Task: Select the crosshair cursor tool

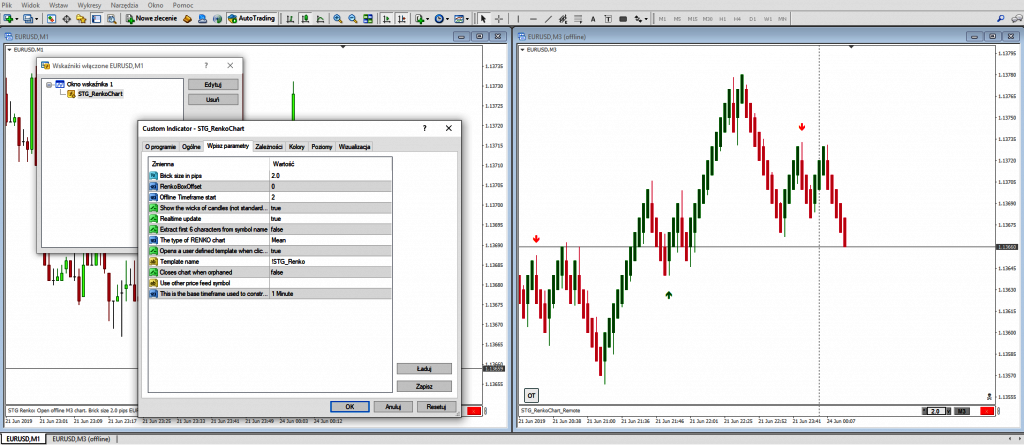Action: 499,18
